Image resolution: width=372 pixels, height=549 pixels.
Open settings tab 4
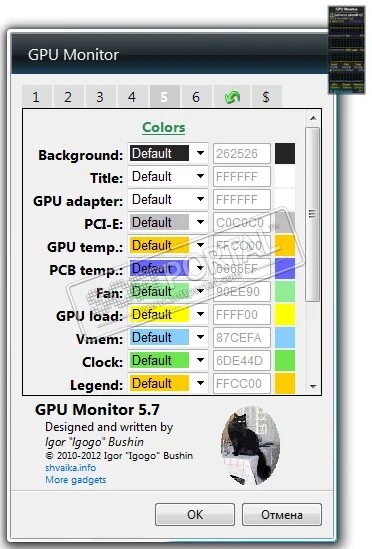coord(132,97)
